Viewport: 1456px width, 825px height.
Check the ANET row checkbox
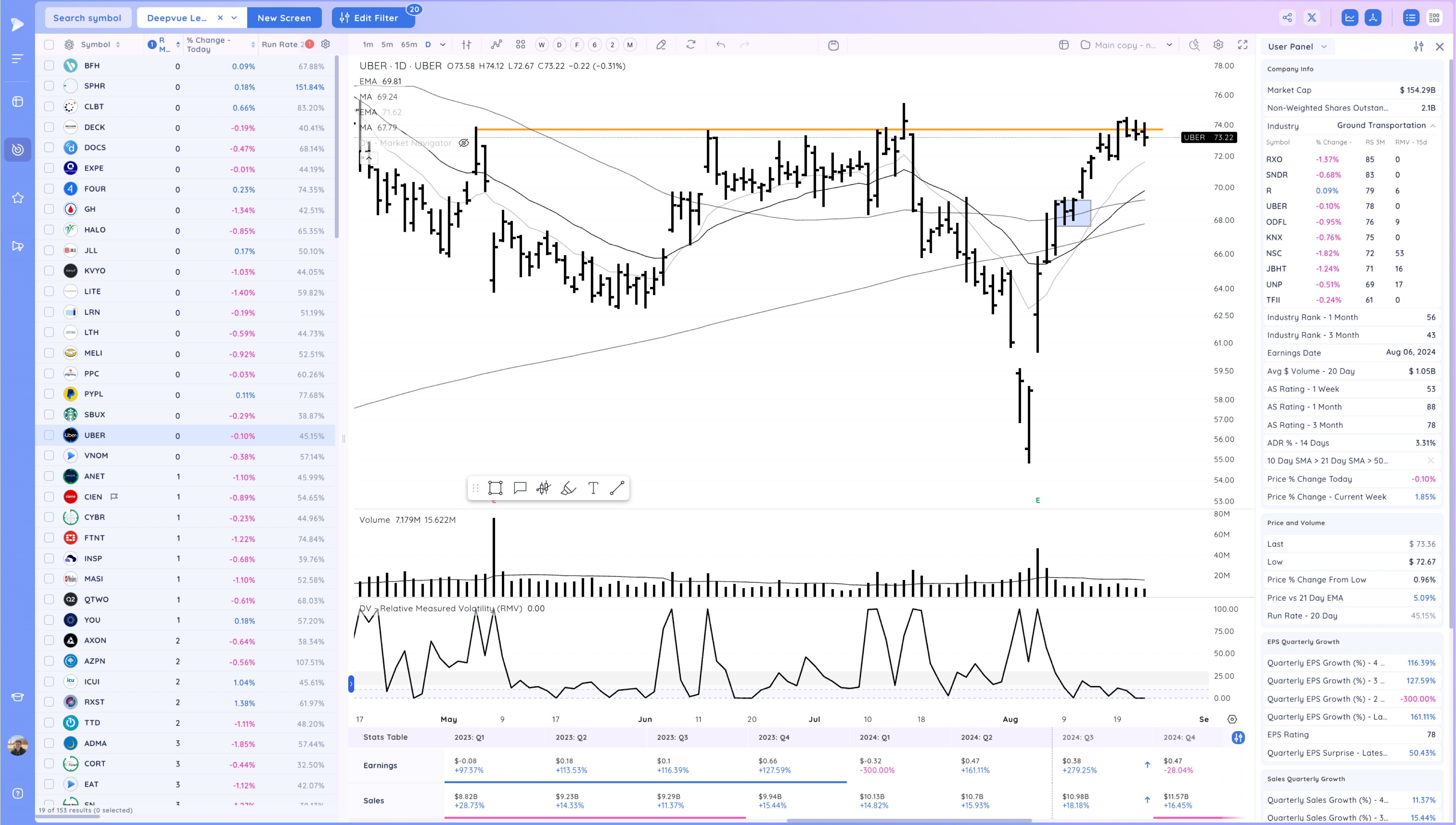coord(49,476)
